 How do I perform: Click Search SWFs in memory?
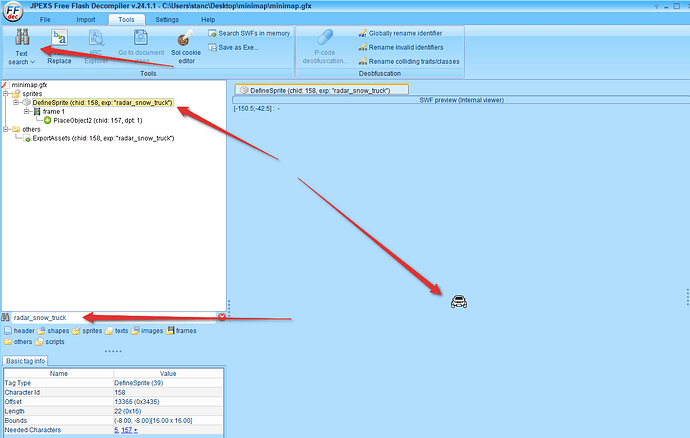click(249, 33)
